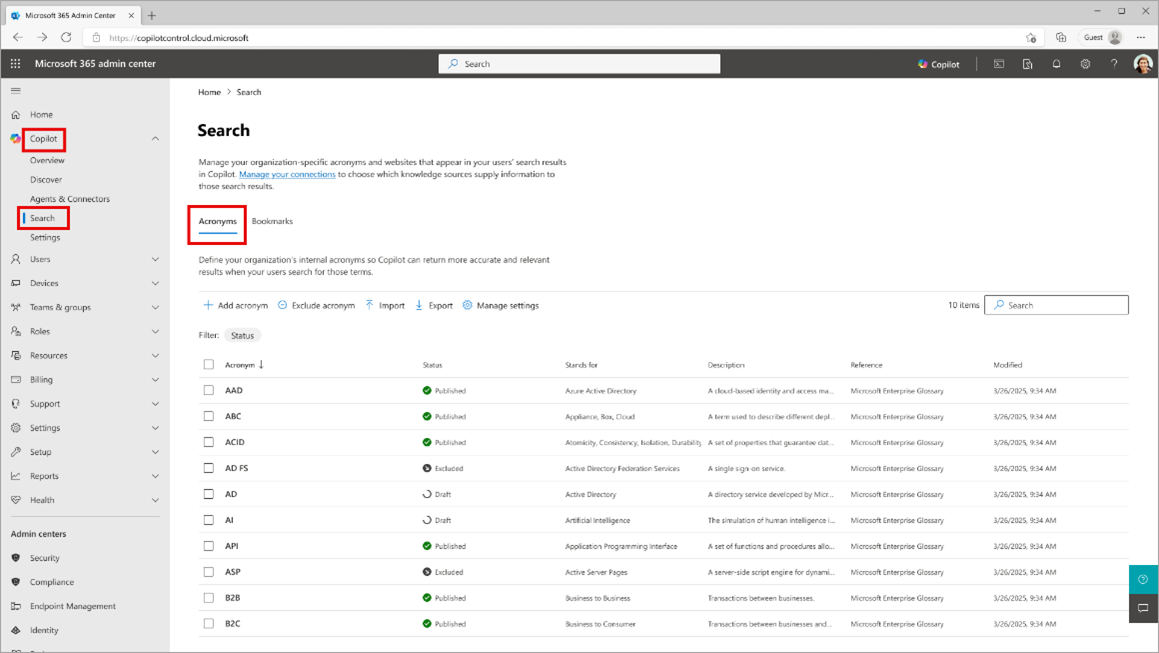Check the AD FS row checkbox

click(208, 468)
